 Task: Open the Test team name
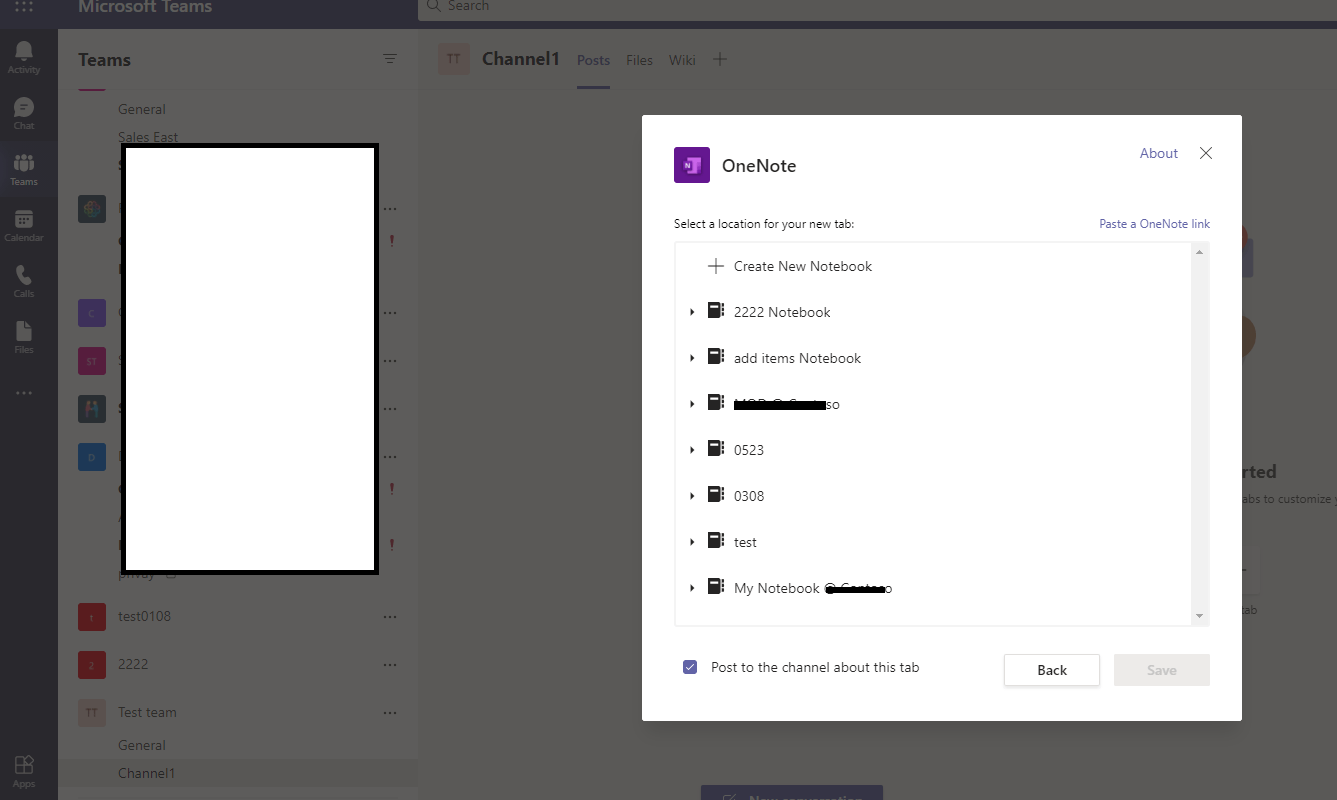point(147,712)
